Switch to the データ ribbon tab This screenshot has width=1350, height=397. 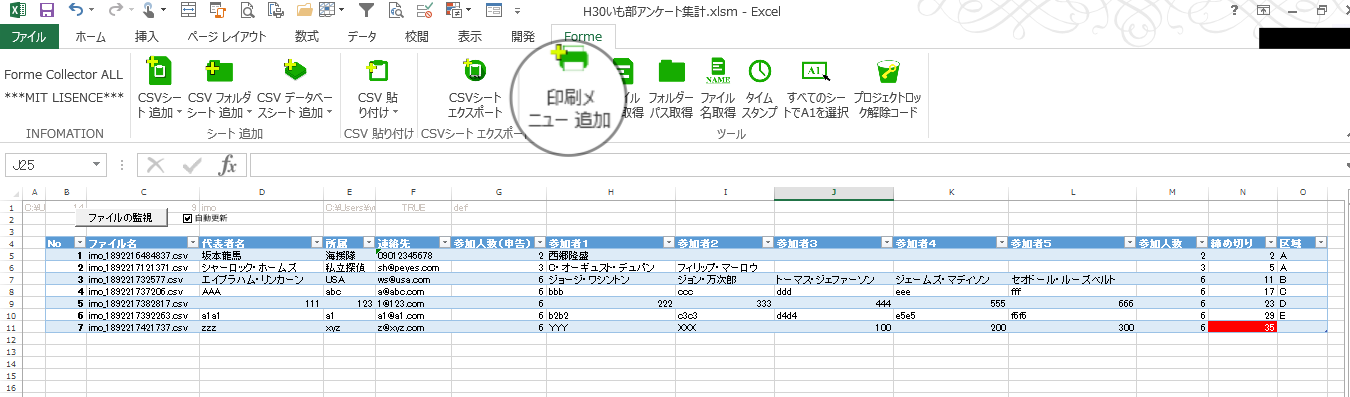[x=361, y=37]
